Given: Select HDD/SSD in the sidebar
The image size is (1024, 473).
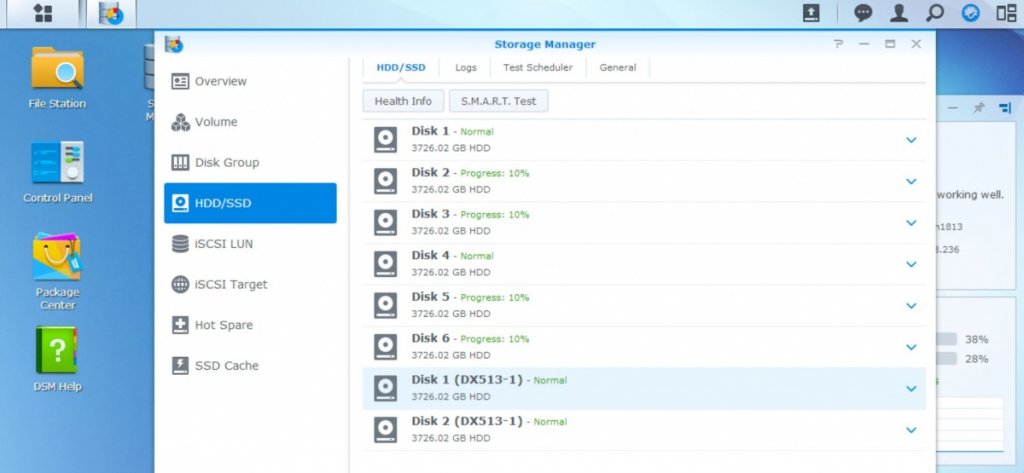Looking at the screenshot, I should pyautogui.click(x=250, y=203).
